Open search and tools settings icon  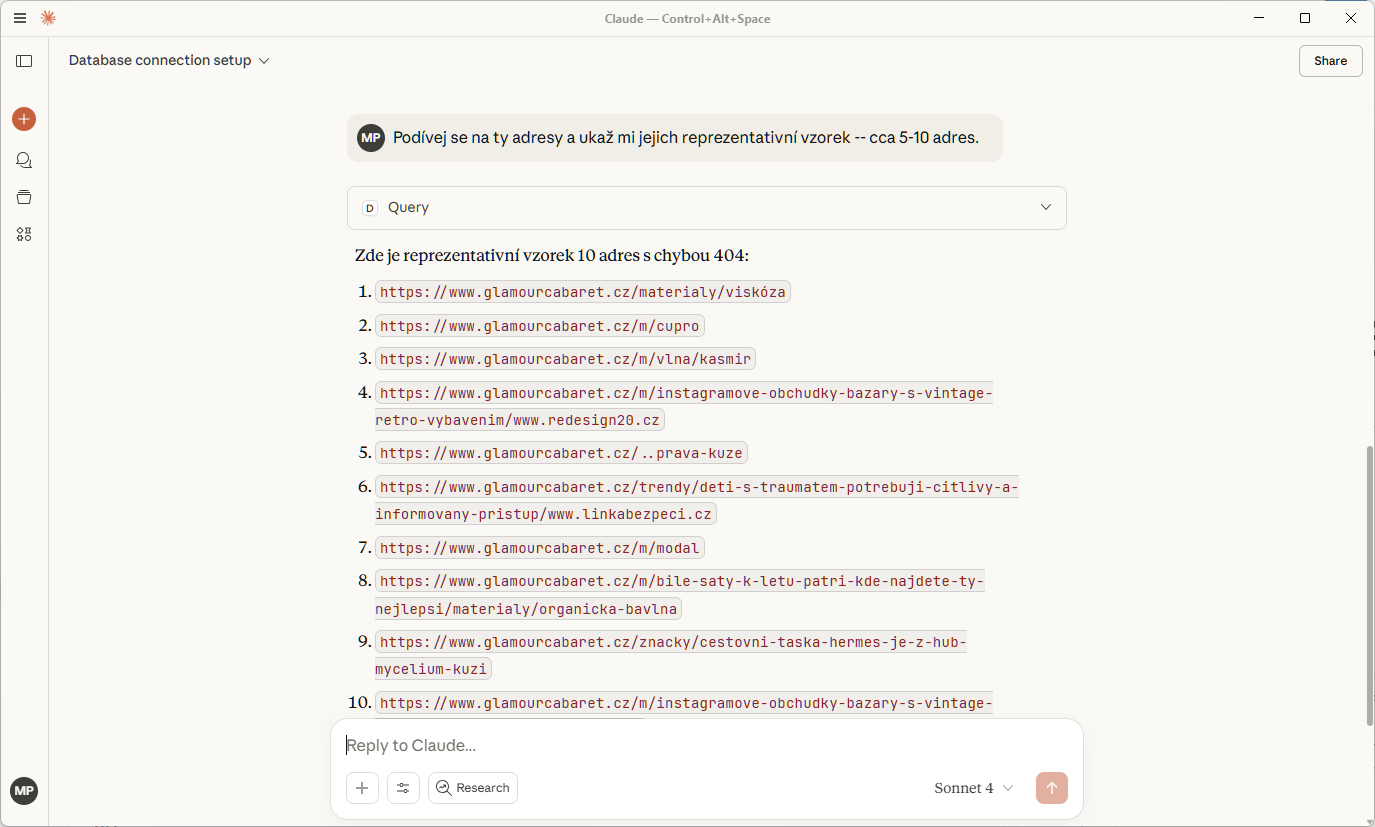(x=403, y=788)
